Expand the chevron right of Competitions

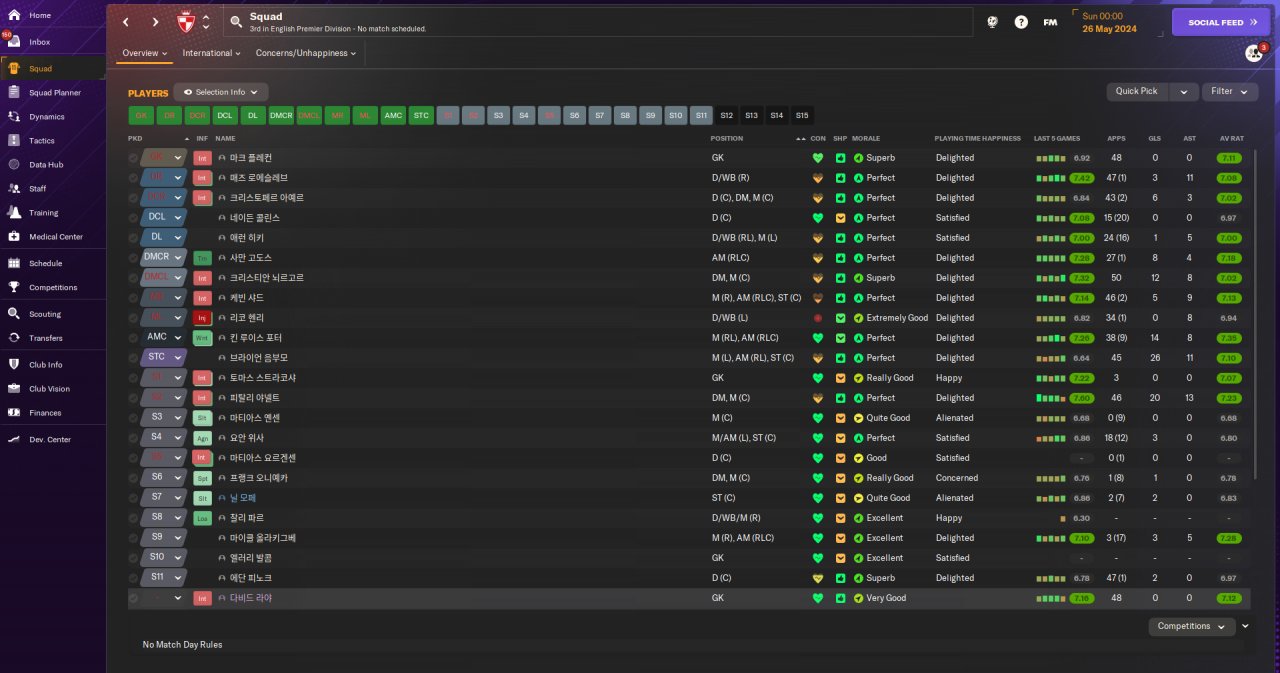(1245, 626)
